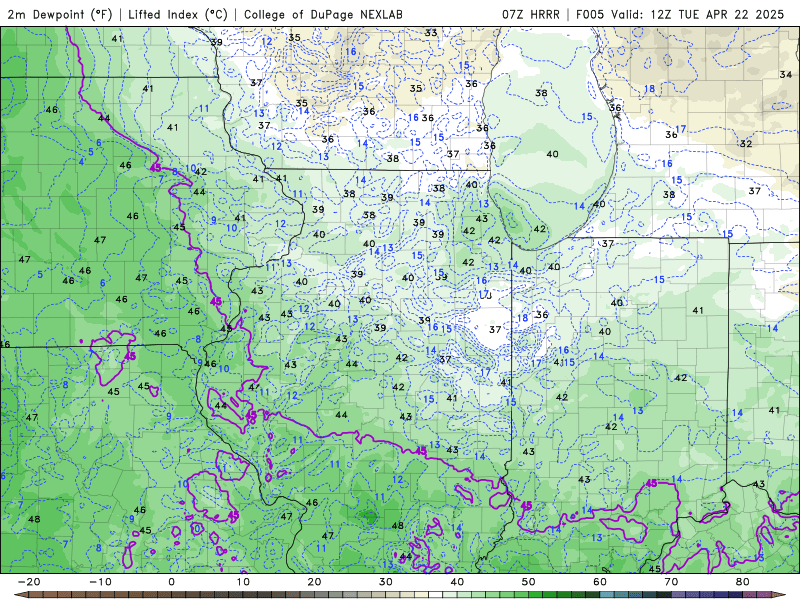Click the 0 tick label on the colorbar
Screen dimensions: 800x600
pyautogui.click(x=171, y=582)
